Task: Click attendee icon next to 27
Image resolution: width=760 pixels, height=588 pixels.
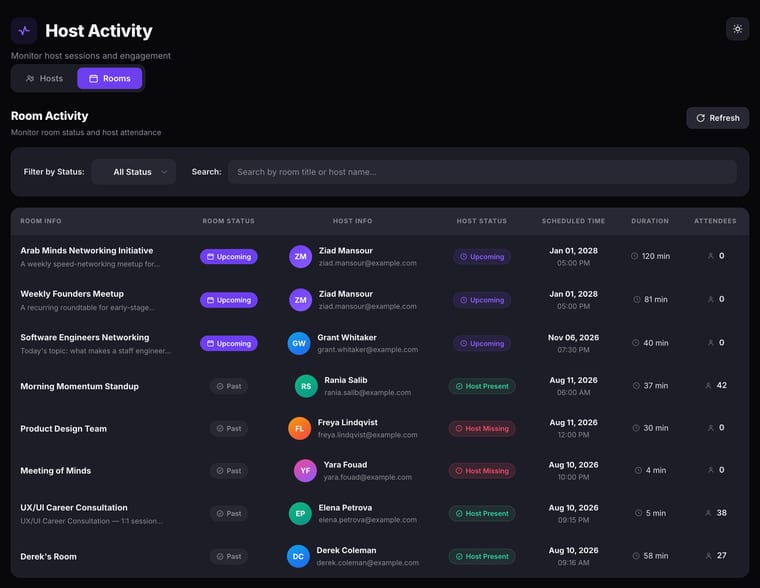Action: tap(709, 556)
